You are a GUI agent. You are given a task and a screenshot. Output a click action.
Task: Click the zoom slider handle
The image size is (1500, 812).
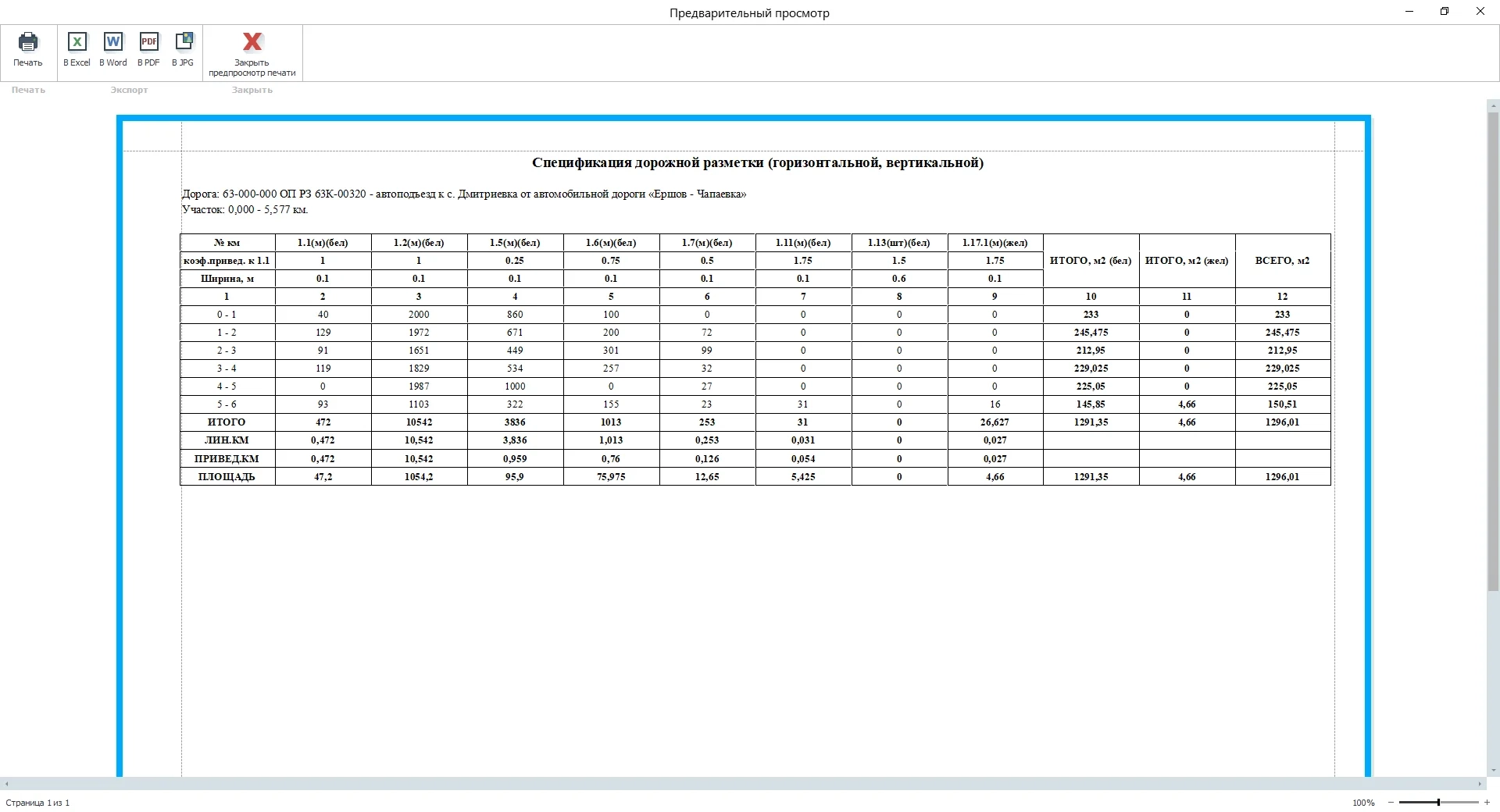coord(1438,803)
